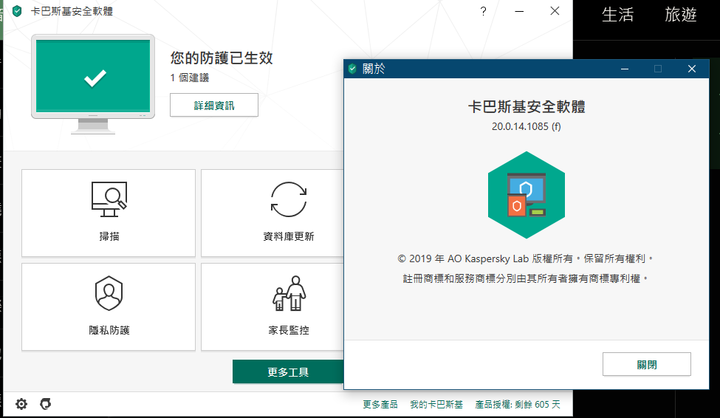Click the hexagon product logo in the 關於 dialog
The width and height of the screenshot is (720, 418).
pyautogui.click(x=526, y=195)
